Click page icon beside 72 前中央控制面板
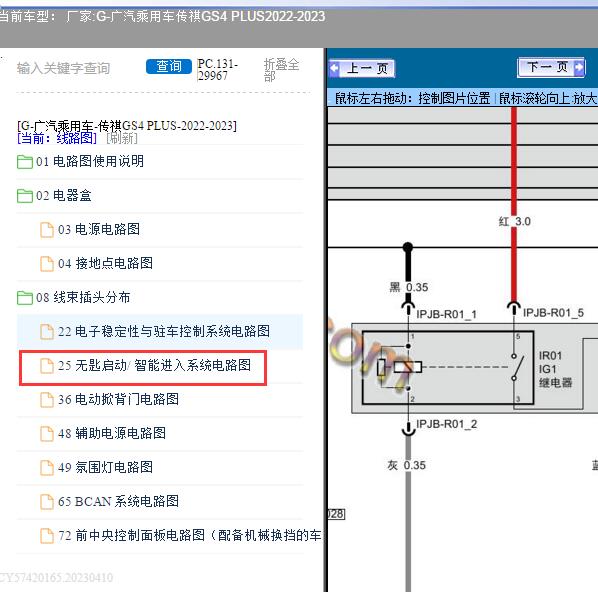598x592 pixels. point(47,536)
